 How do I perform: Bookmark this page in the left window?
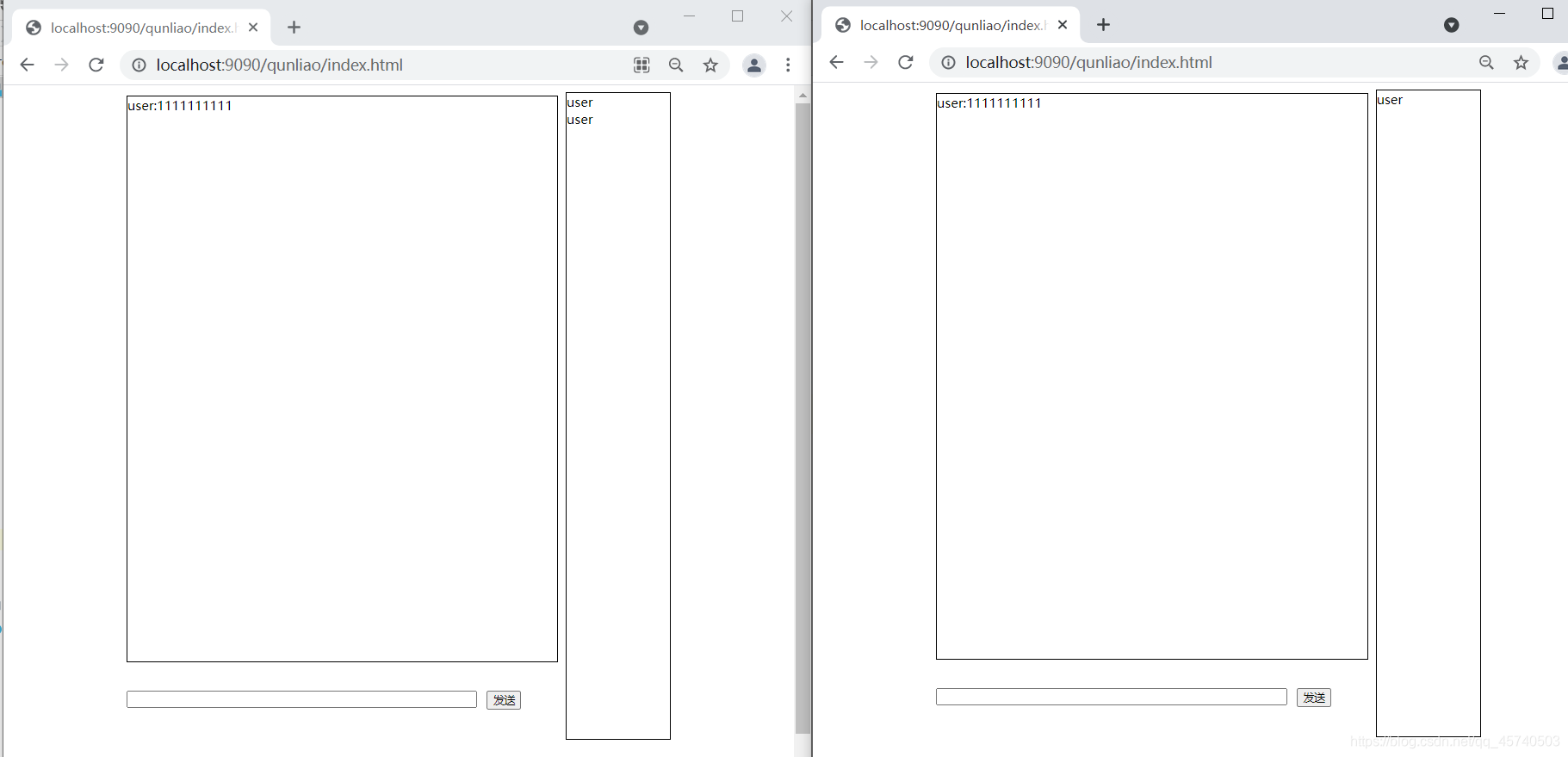point(710,65)
